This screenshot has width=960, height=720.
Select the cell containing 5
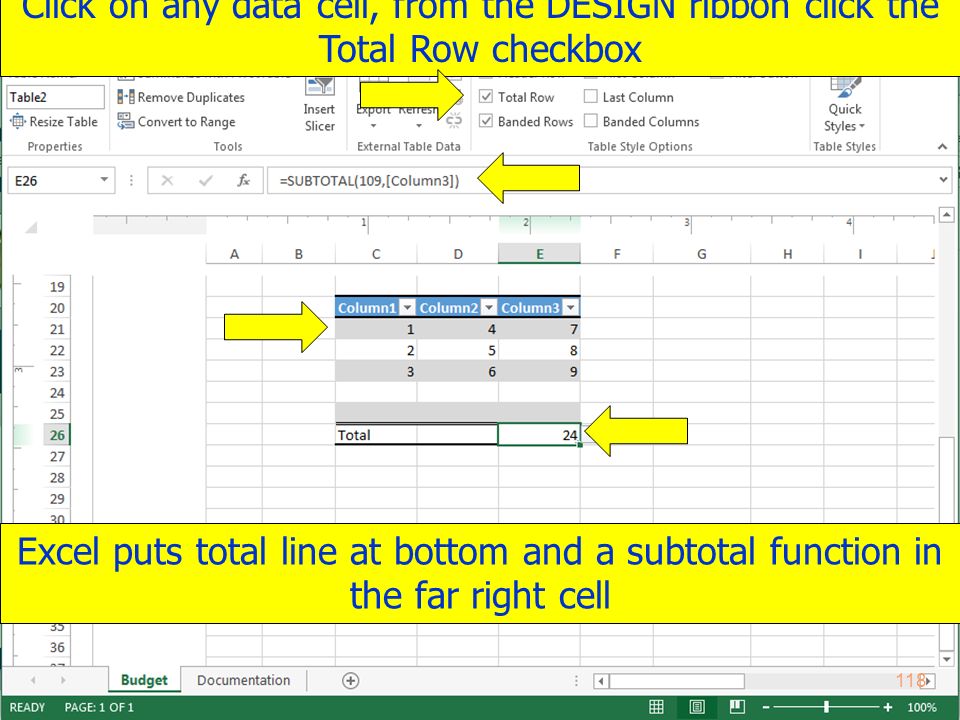pyautogui.click(x=458, y=350)
